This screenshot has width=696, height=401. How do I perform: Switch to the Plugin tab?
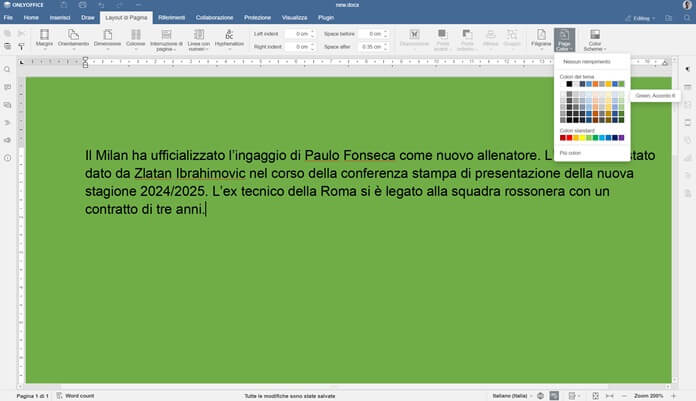(x=326, y=18)
